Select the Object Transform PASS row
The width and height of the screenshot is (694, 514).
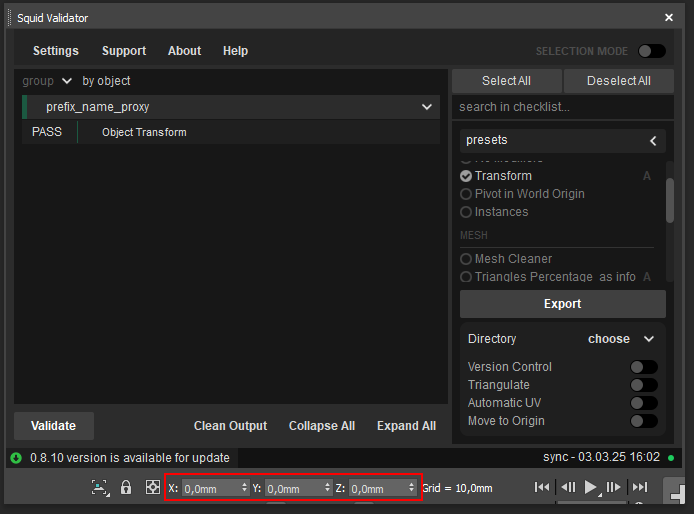231,132
